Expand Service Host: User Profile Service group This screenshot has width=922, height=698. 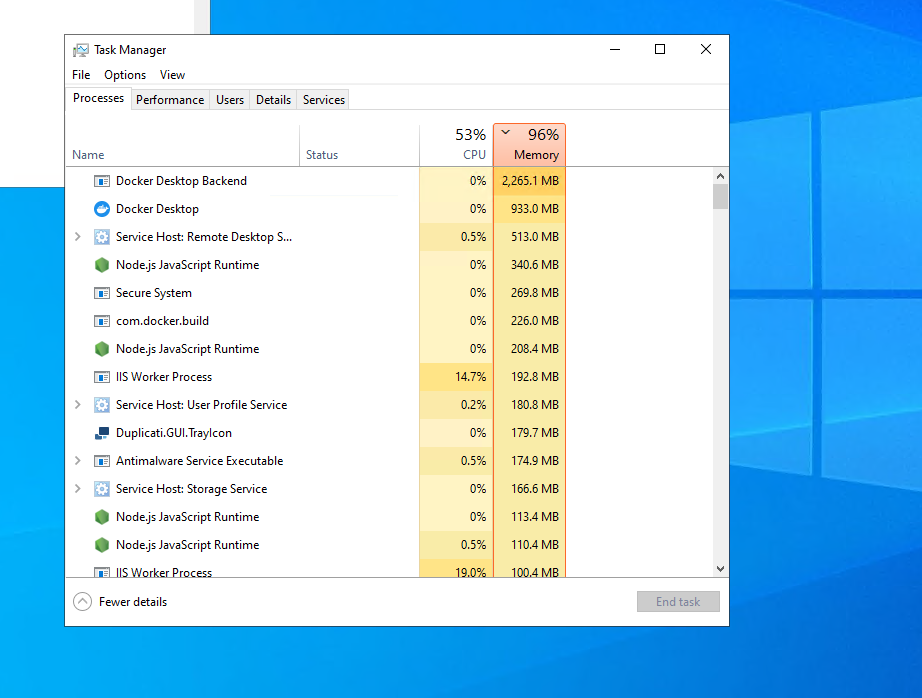[x=78, y=405]
